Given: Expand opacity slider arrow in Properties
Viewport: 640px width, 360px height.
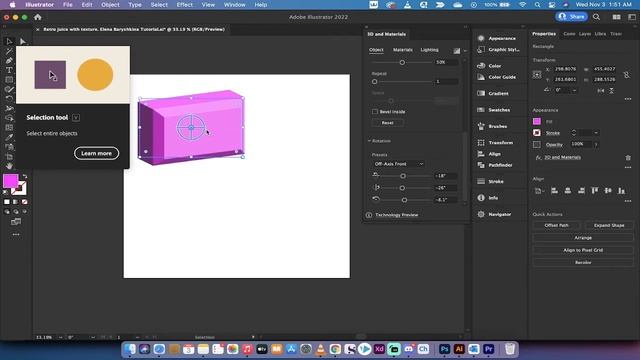Looking at the screenshot, I should [596, 144].
